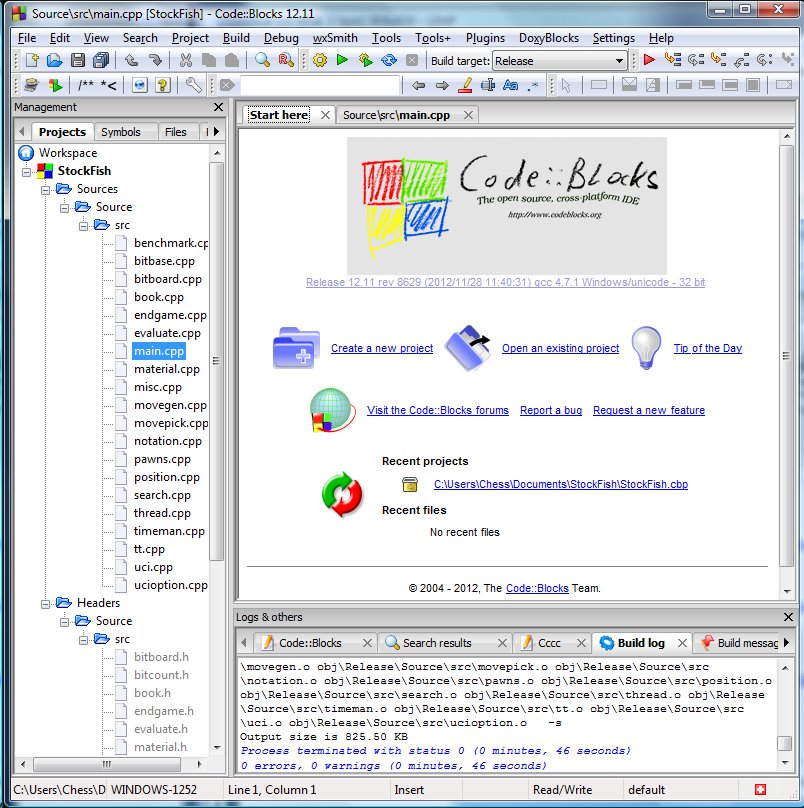Open DoxyBlocks preferences wrench icon
Viewport: 804px width, 808px height.
point(194,85)
